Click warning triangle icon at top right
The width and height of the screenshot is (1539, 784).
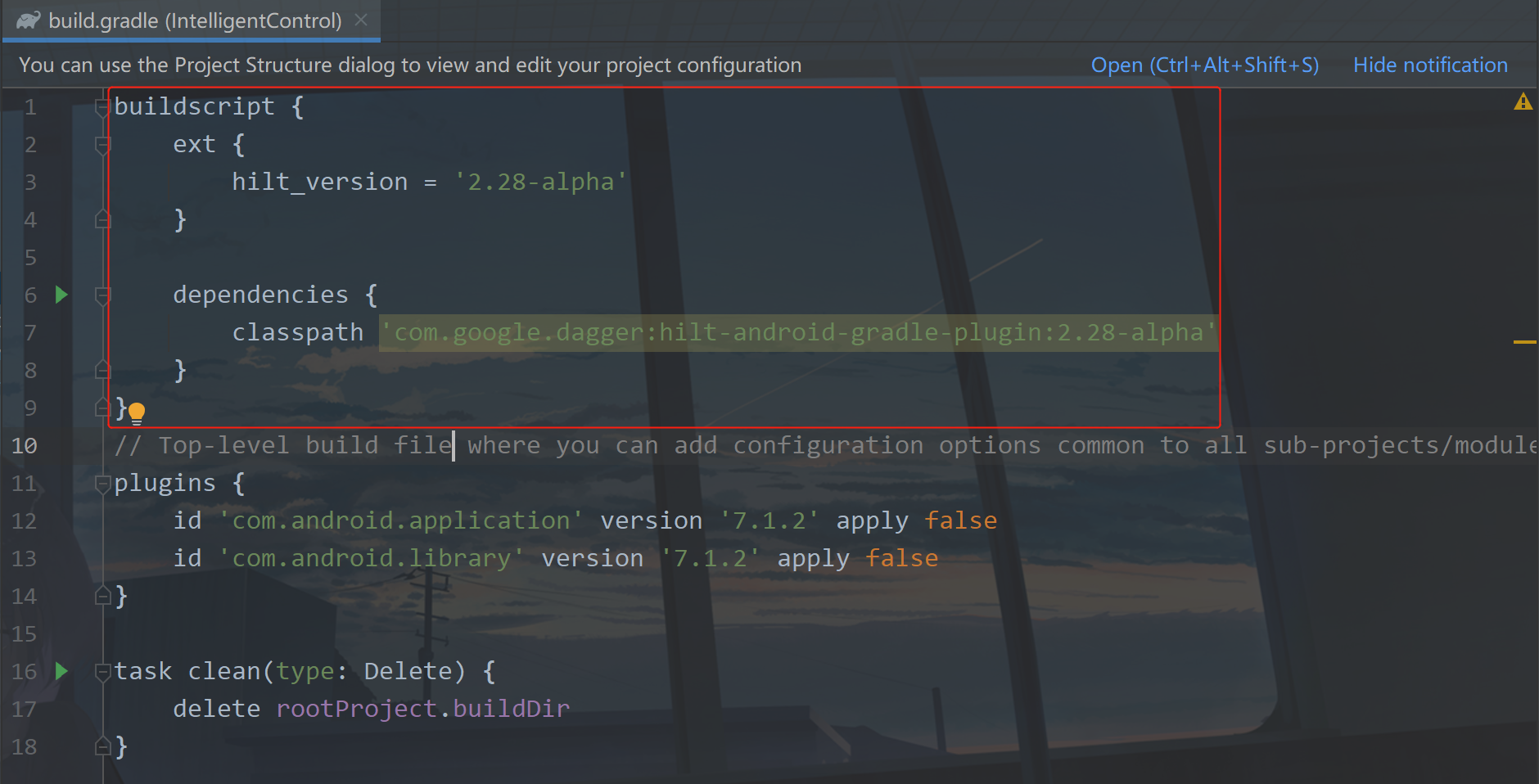tap(1523, 101)
